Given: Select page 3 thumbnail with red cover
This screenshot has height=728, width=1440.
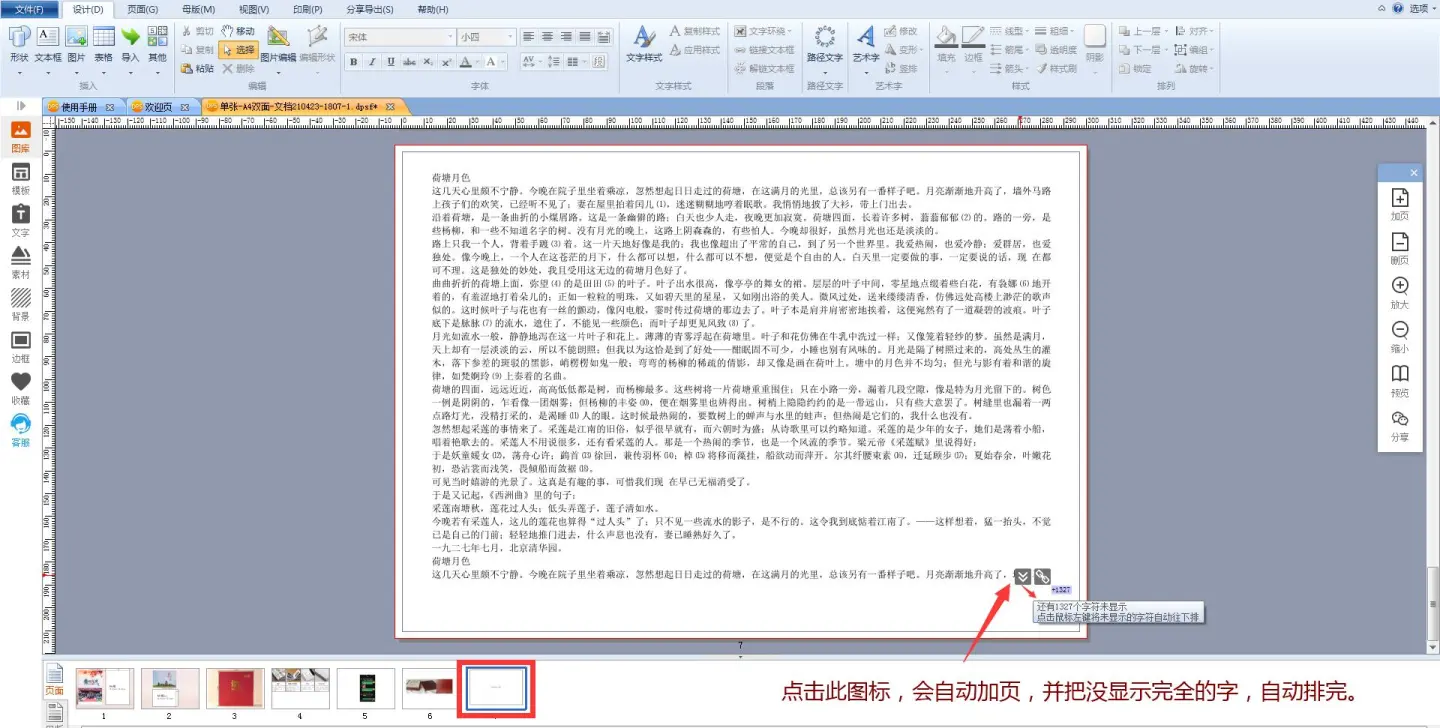Looking at the screenshot, I should (x=235, y=688).
